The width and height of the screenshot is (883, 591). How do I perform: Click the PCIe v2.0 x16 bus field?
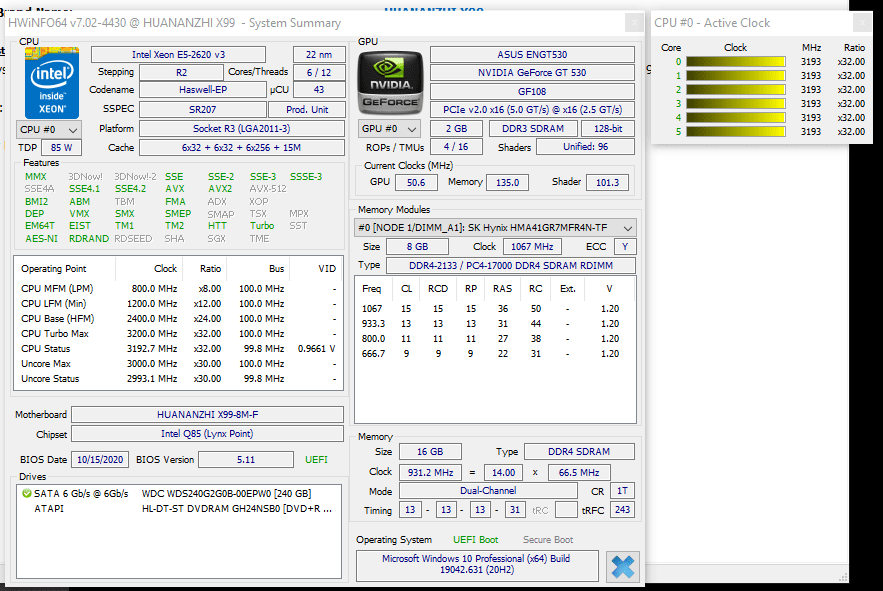(532, 109)
